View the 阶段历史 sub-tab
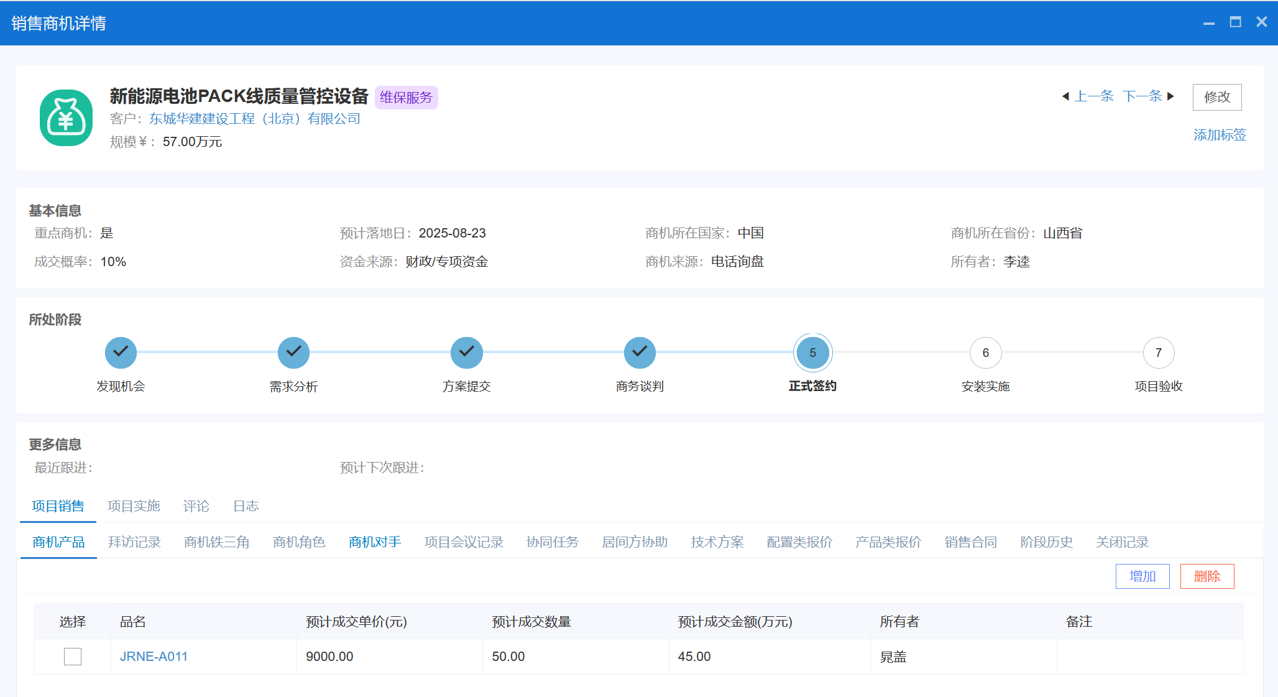Viewport: 1278px width, 697px height. [1045, 542]
